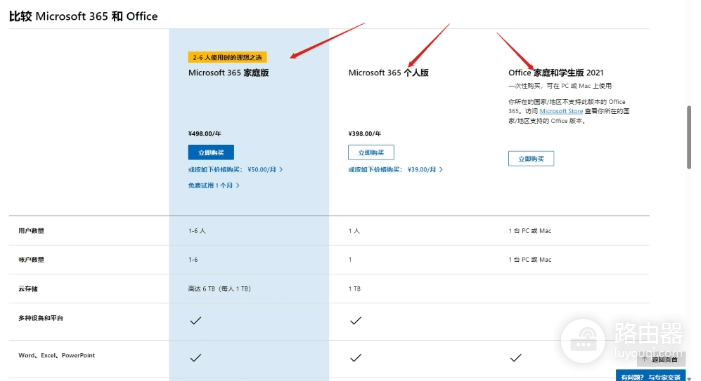Buy Microsoft 365 家庭版 with the solid blue 立即购买 button

(211, 152)
